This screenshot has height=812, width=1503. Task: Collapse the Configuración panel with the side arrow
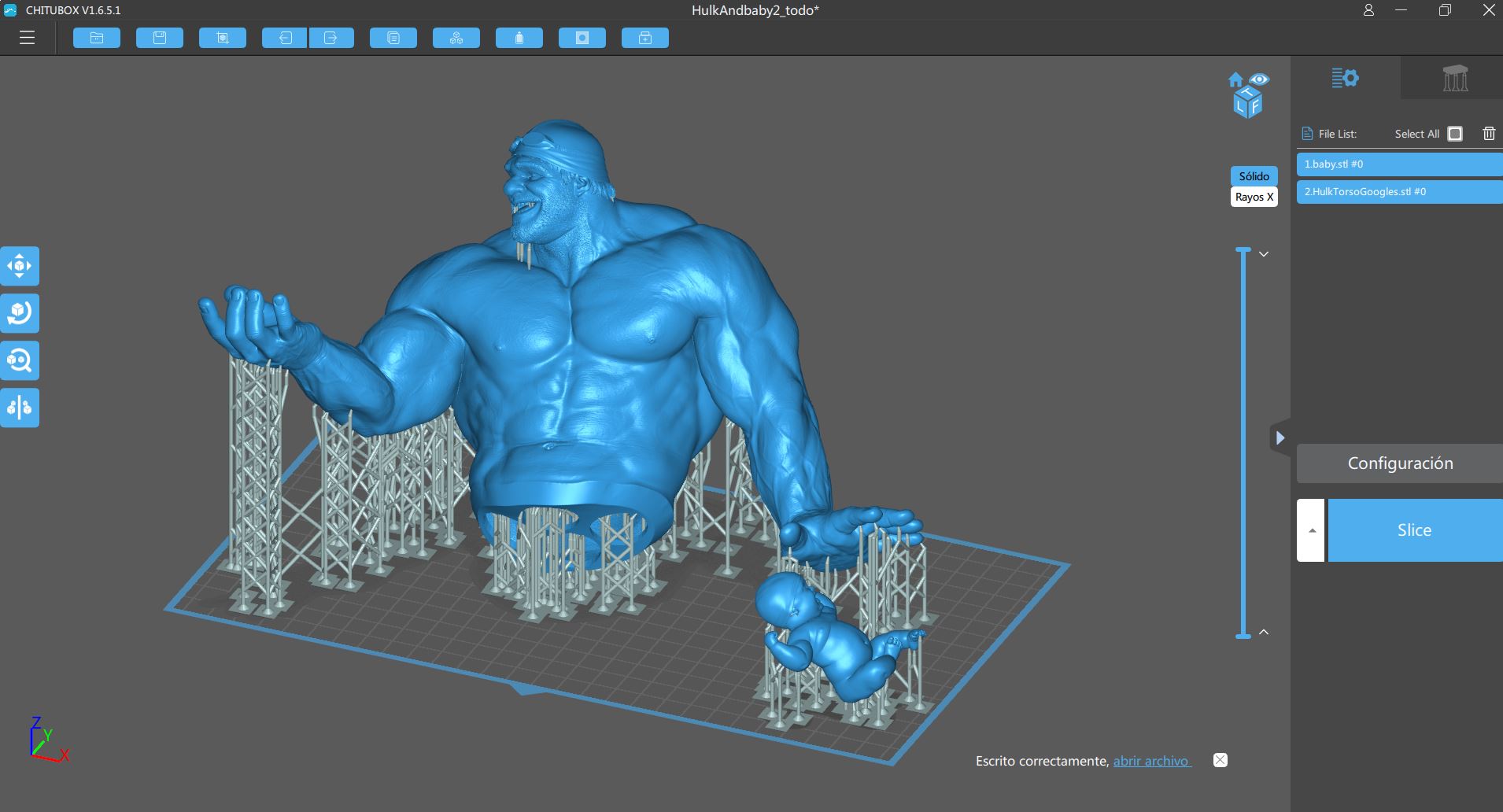click(x=1280, y=438)
